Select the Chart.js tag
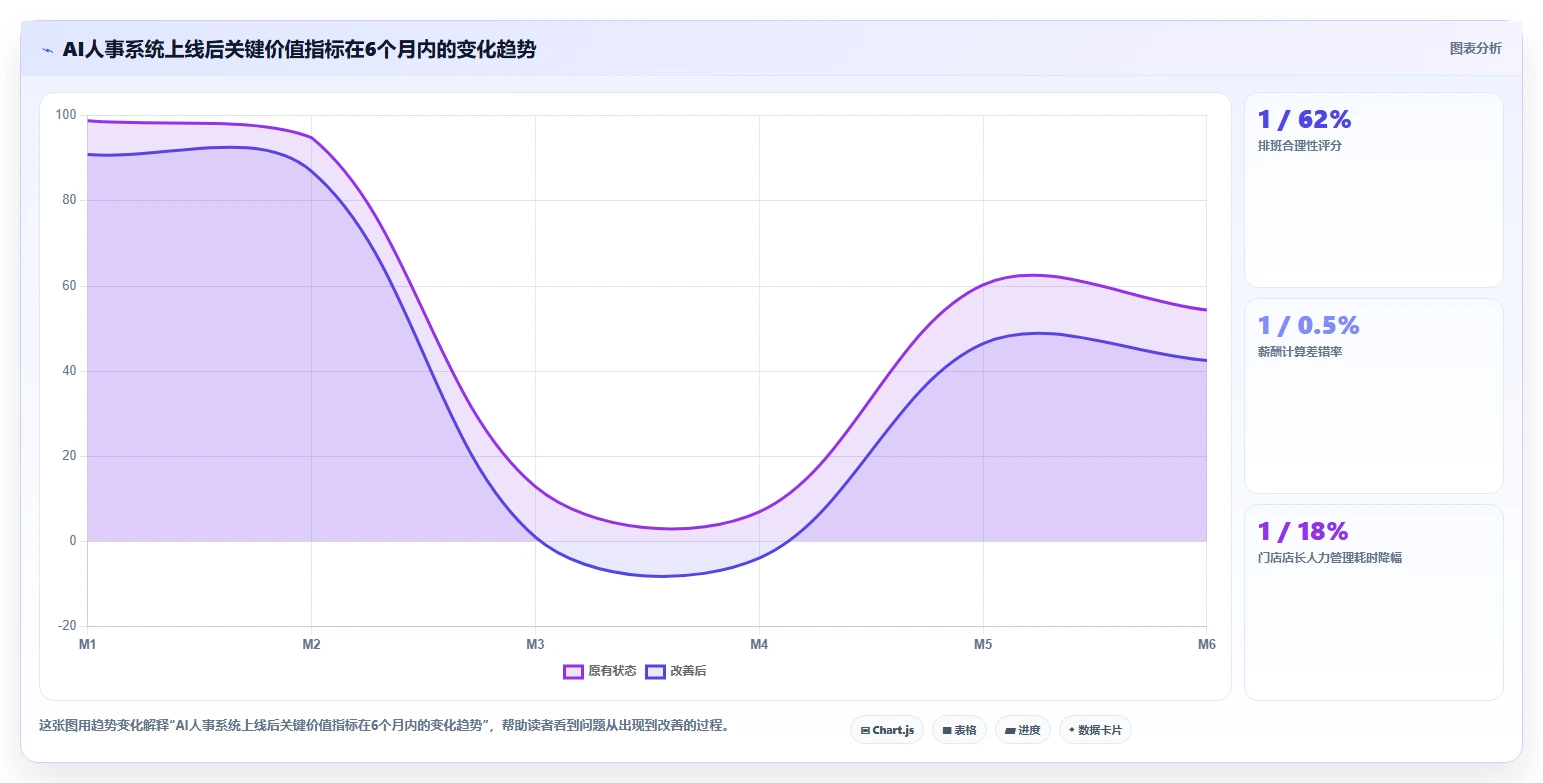Viewport: 1543px width, 783px height. [x=887, y=730]
